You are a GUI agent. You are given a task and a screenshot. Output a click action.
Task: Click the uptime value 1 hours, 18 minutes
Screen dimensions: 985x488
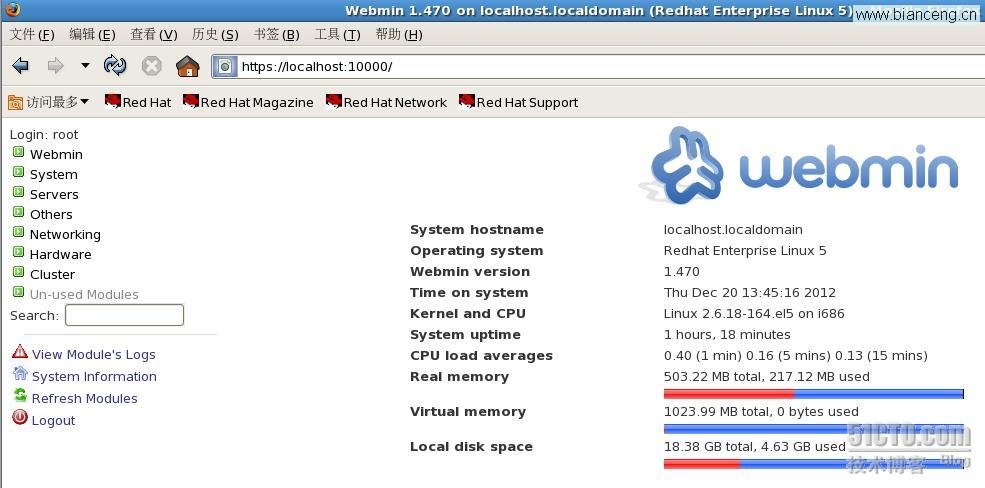pos(727,335)
